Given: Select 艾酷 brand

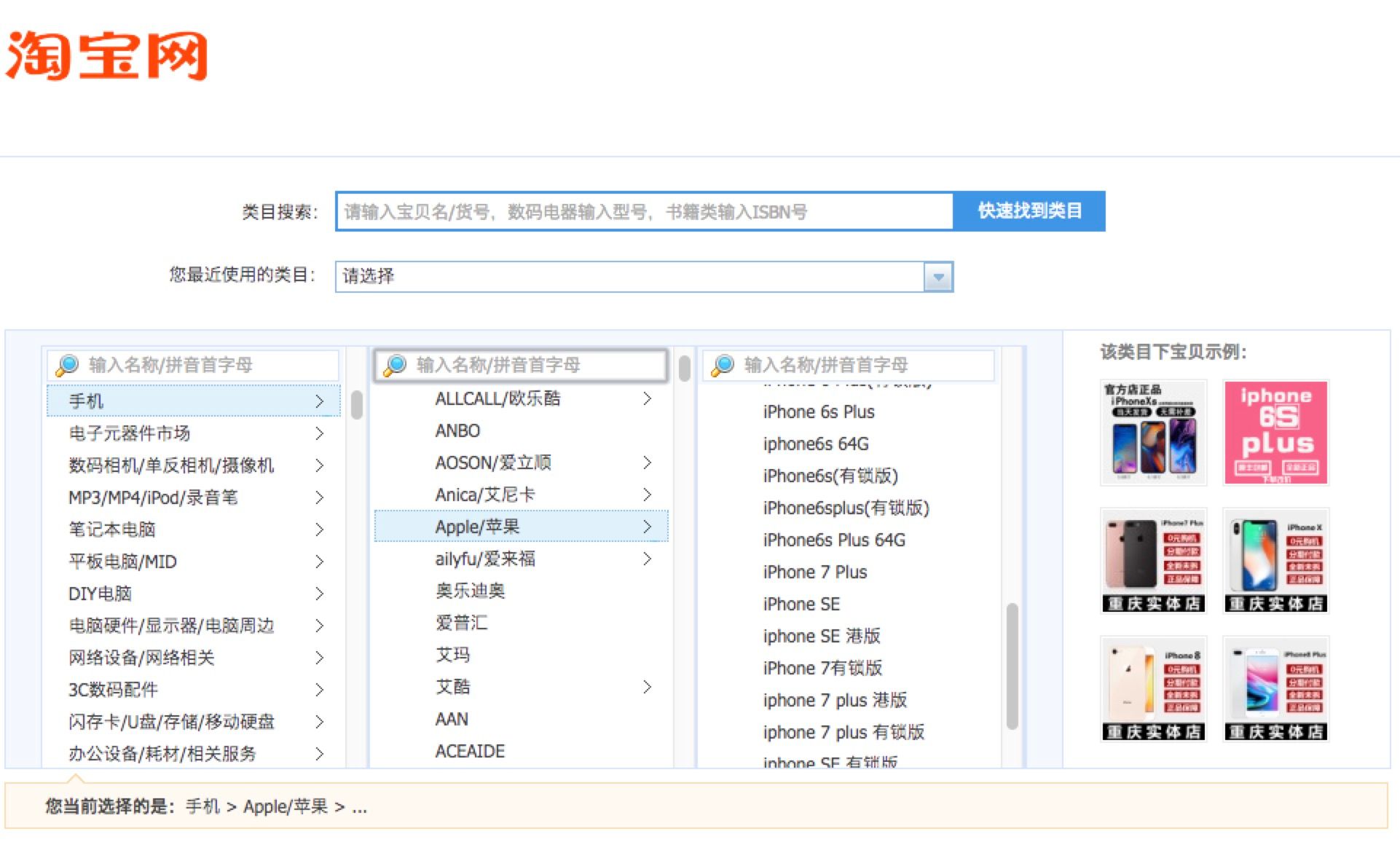Looking at the screenshot, I should pos(522,687).
